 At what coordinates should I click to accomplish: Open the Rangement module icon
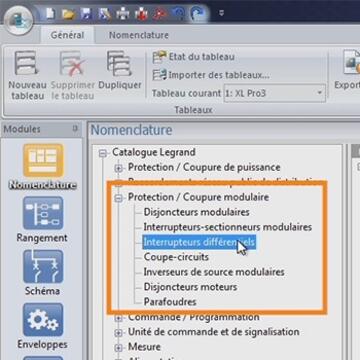click(43, 213)
